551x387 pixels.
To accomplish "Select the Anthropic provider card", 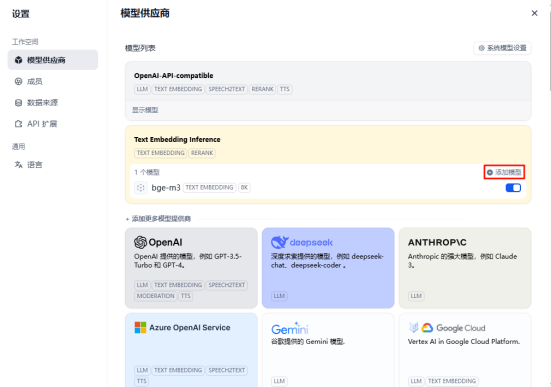I will (x=465, y=268).
